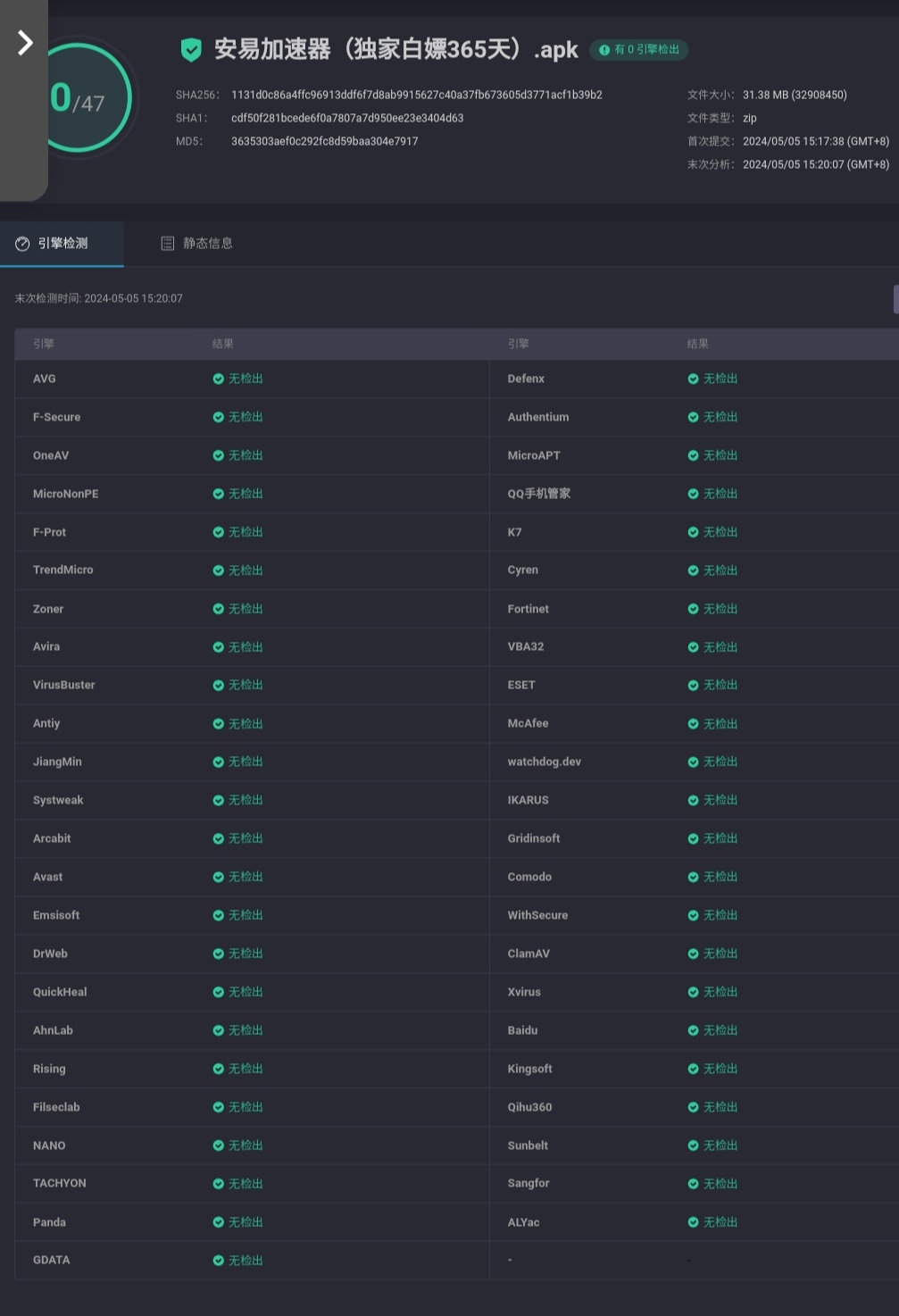Click the Gridinsoft engine name
Viewport: 899px width, 1316px height.
[534, 838]
